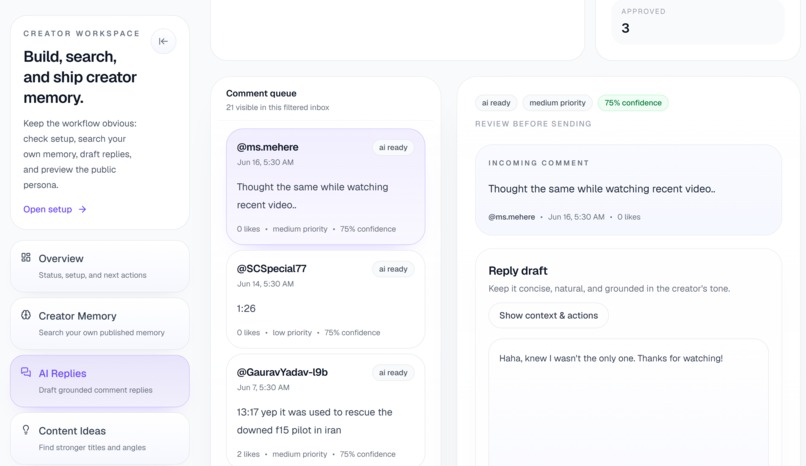The height and width of the screenshot is (466, 806).
Task: Click inside the reply draft text box
Action: 628,402
